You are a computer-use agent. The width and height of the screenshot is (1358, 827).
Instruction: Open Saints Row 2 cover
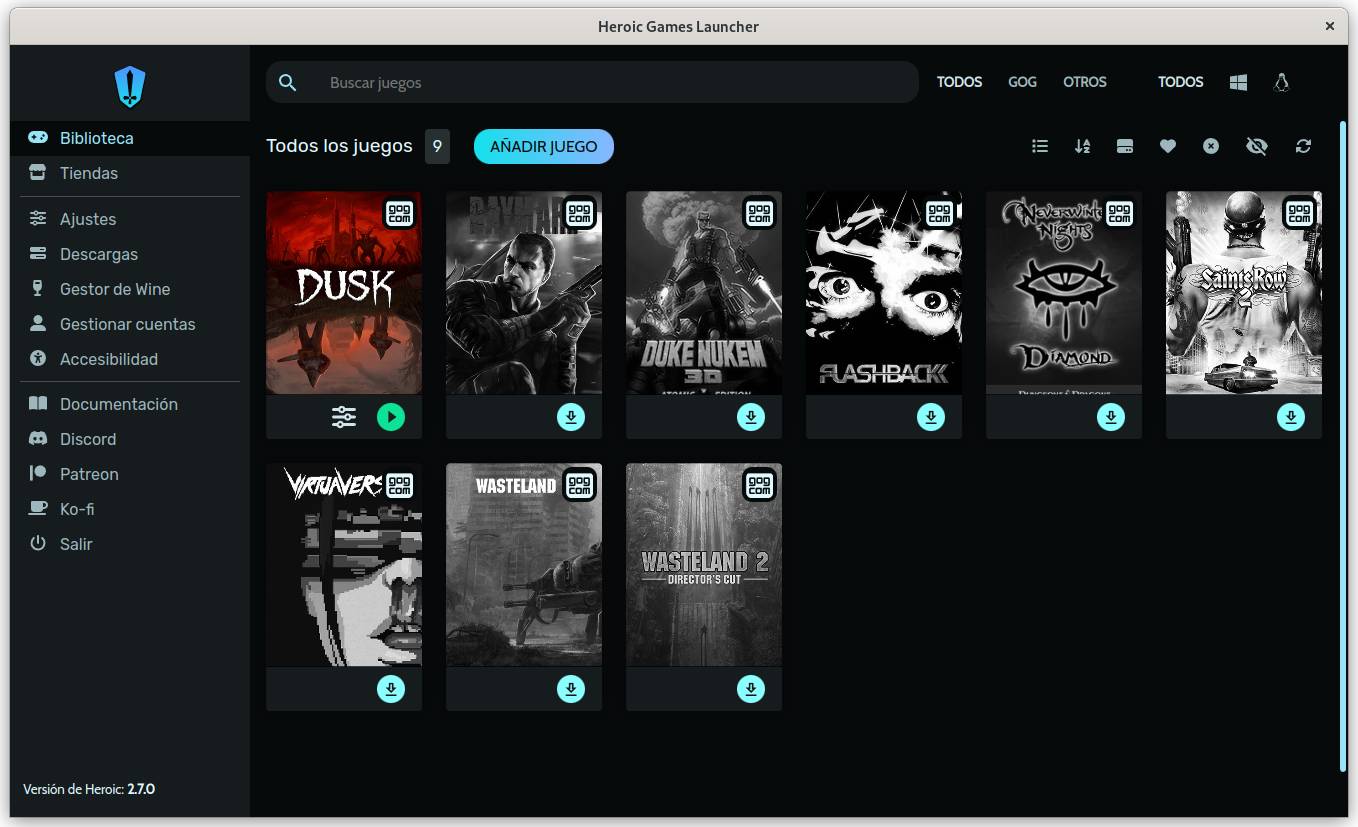1244,292
